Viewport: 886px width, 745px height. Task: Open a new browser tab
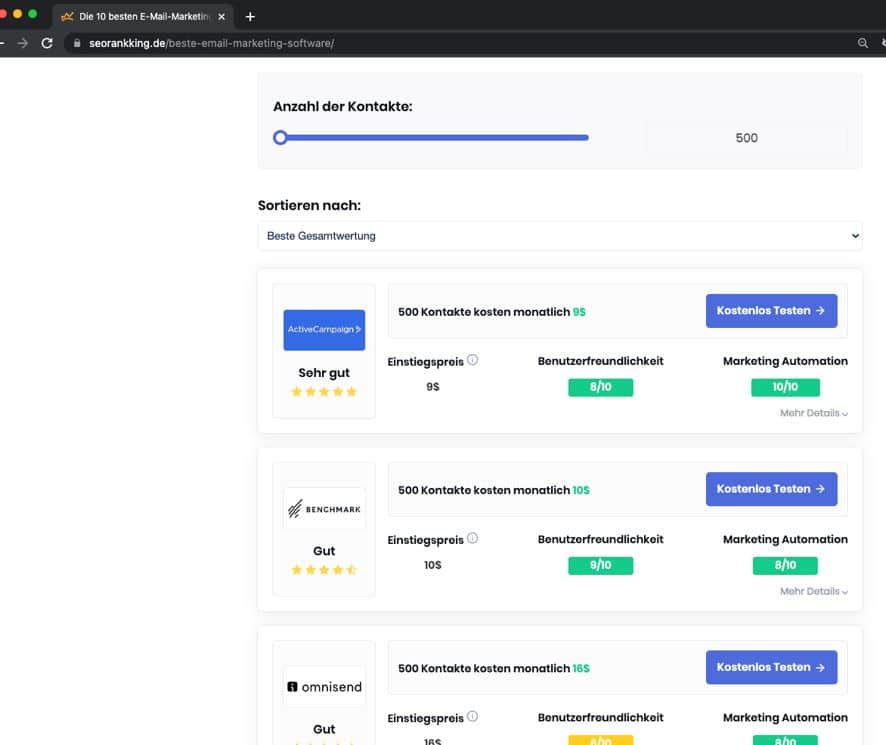(x=250, y=16)
